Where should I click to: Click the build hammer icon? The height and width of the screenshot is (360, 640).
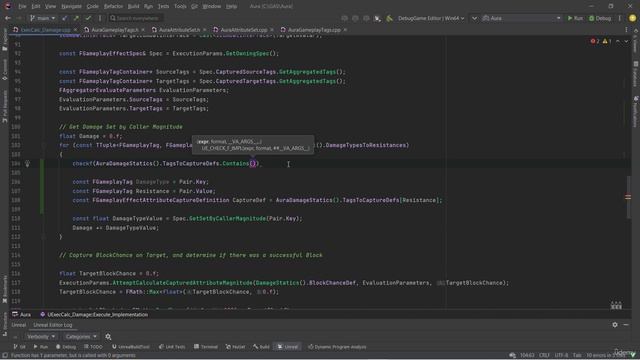[389, 18]
